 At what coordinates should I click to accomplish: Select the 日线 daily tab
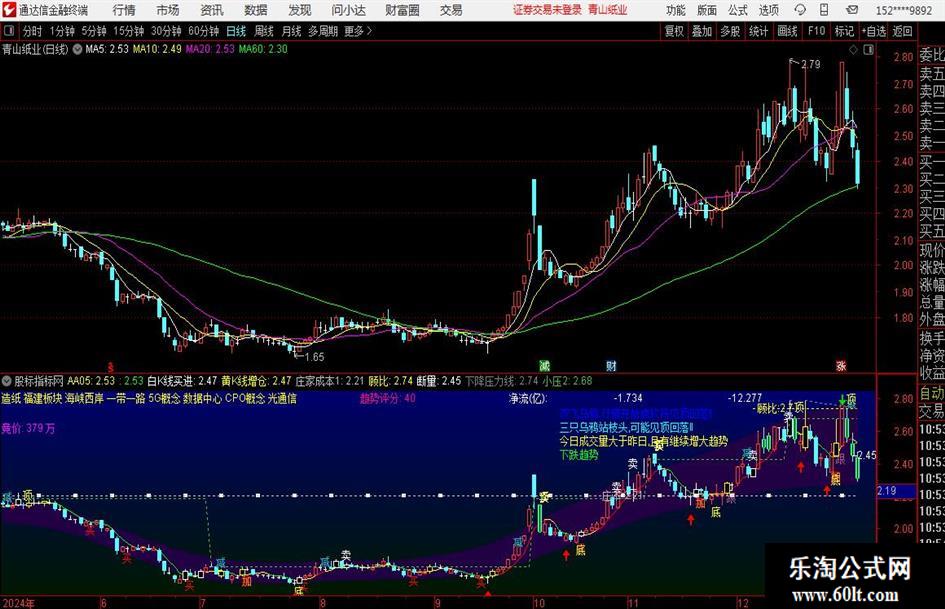click(236, 31)
